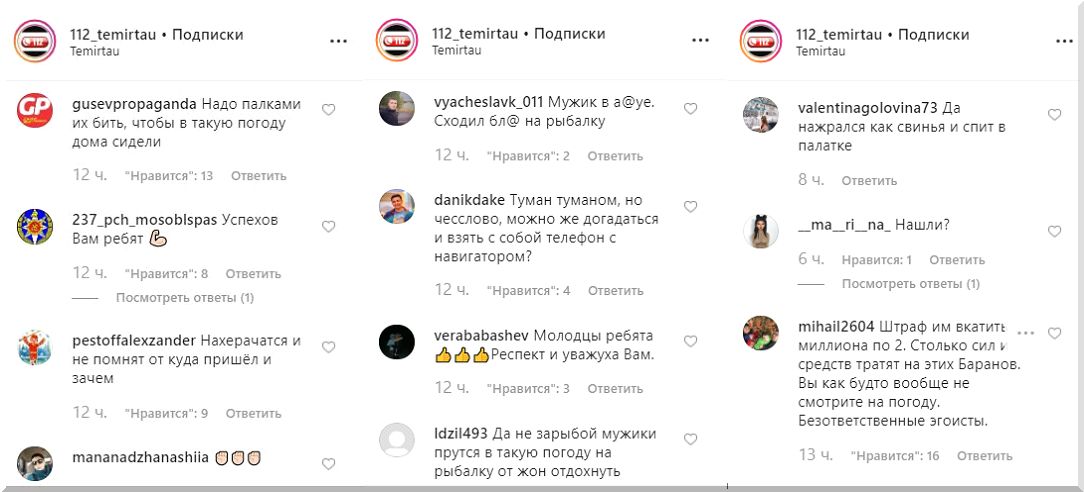The height and width of the screenshot is (492, 1084).
Task: Like the gusevpropaganda comment with the heart
Action: point(329,109)
